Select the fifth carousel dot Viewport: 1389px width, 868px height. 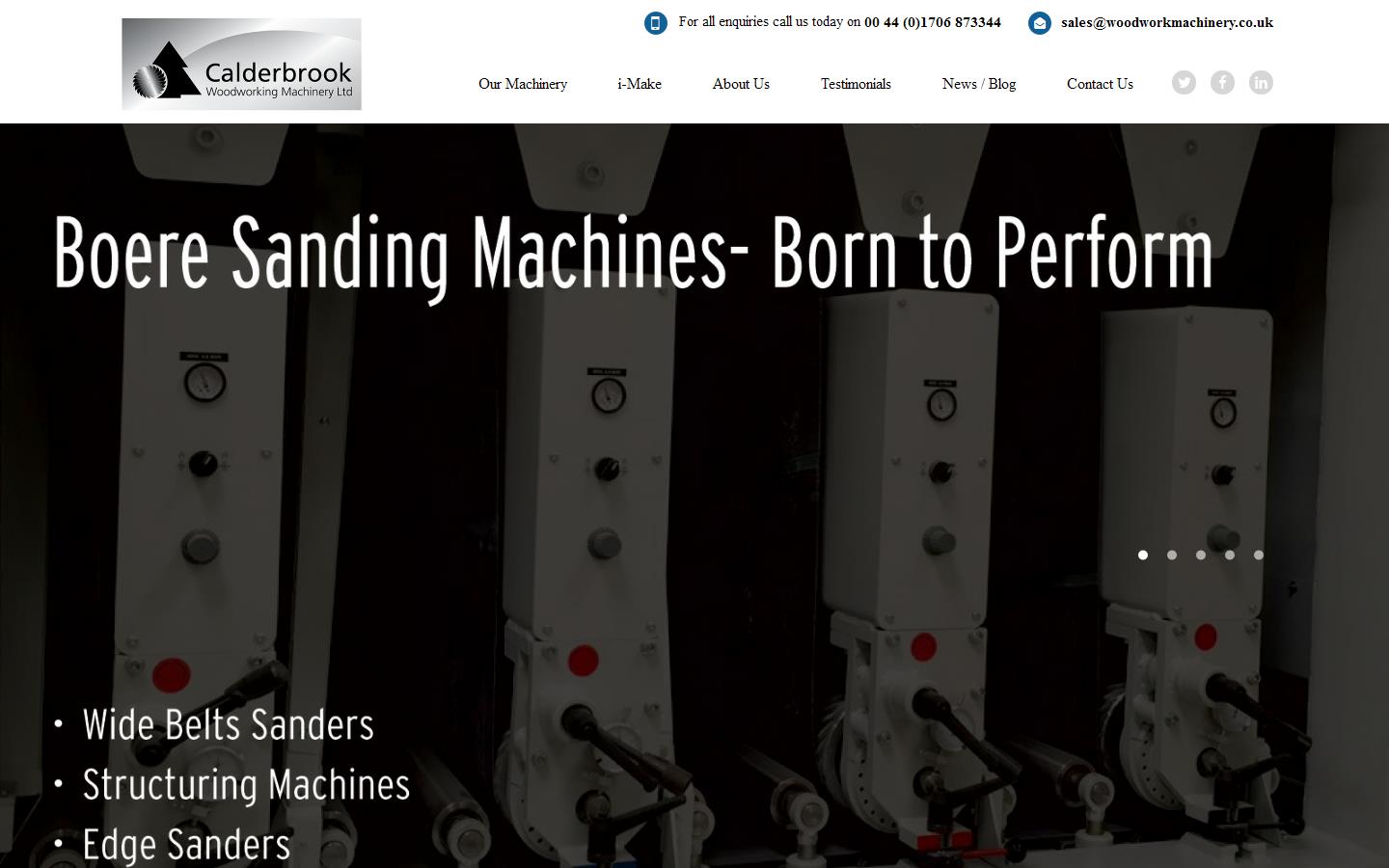[1258, 556]
